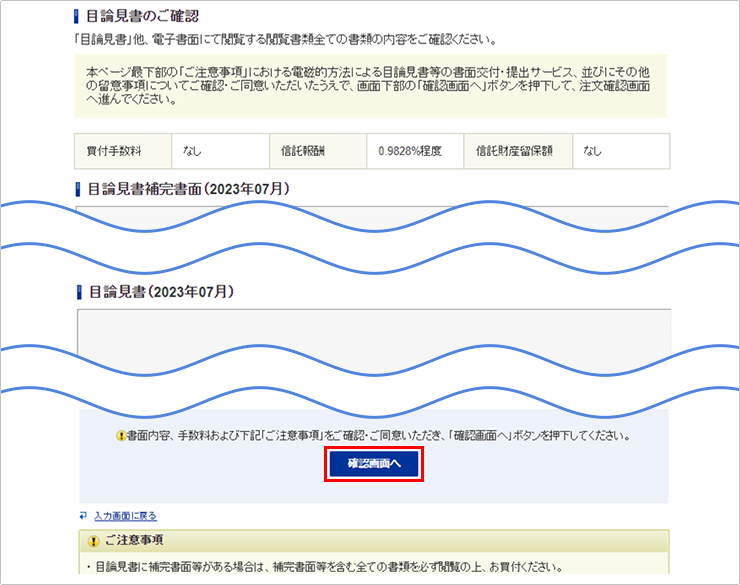Click the return arrow icon beside 入力画面に戻る
The width and height of the screenshot is (740, 585).
83,516
